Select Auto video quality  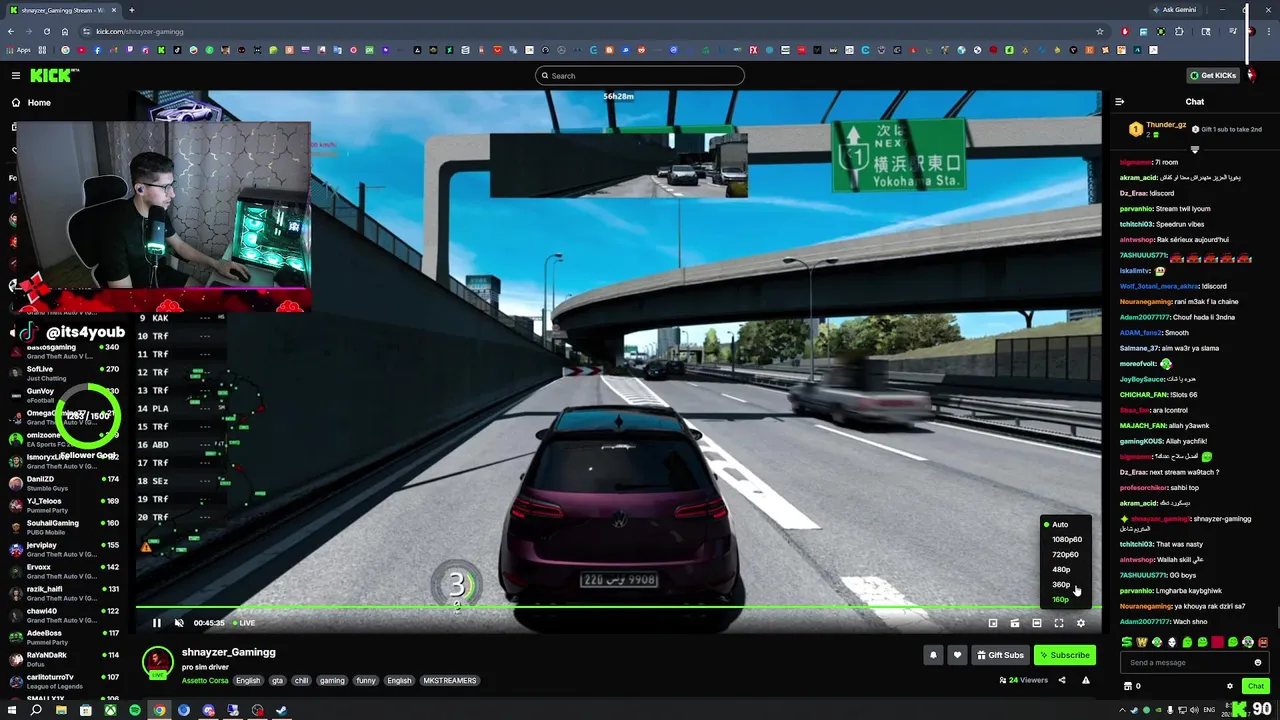coord(1060,524)
